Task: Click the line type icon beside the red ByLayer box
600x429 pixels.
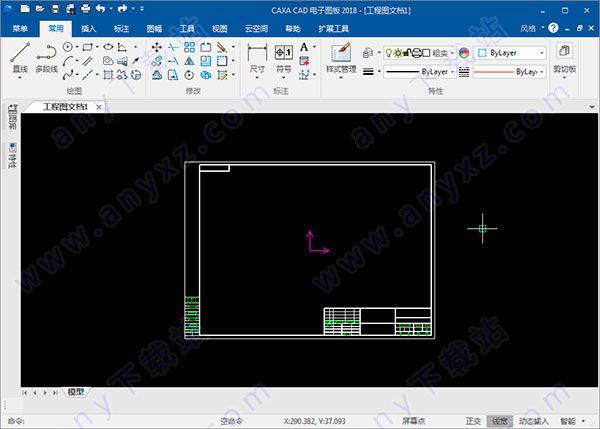Action: point(464,72)
